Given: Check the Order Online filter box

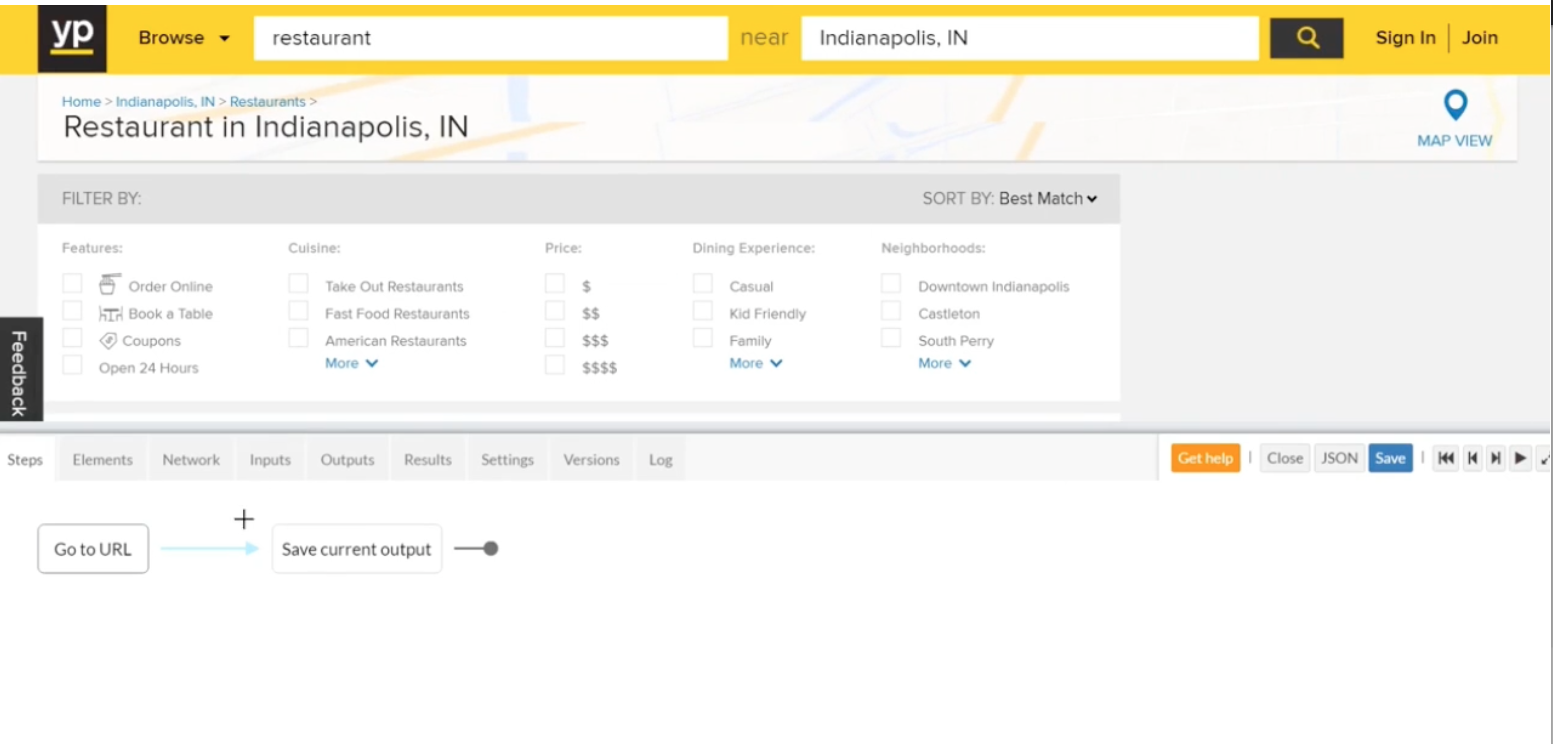Looking at the screenshot, I should click(72, 284).
